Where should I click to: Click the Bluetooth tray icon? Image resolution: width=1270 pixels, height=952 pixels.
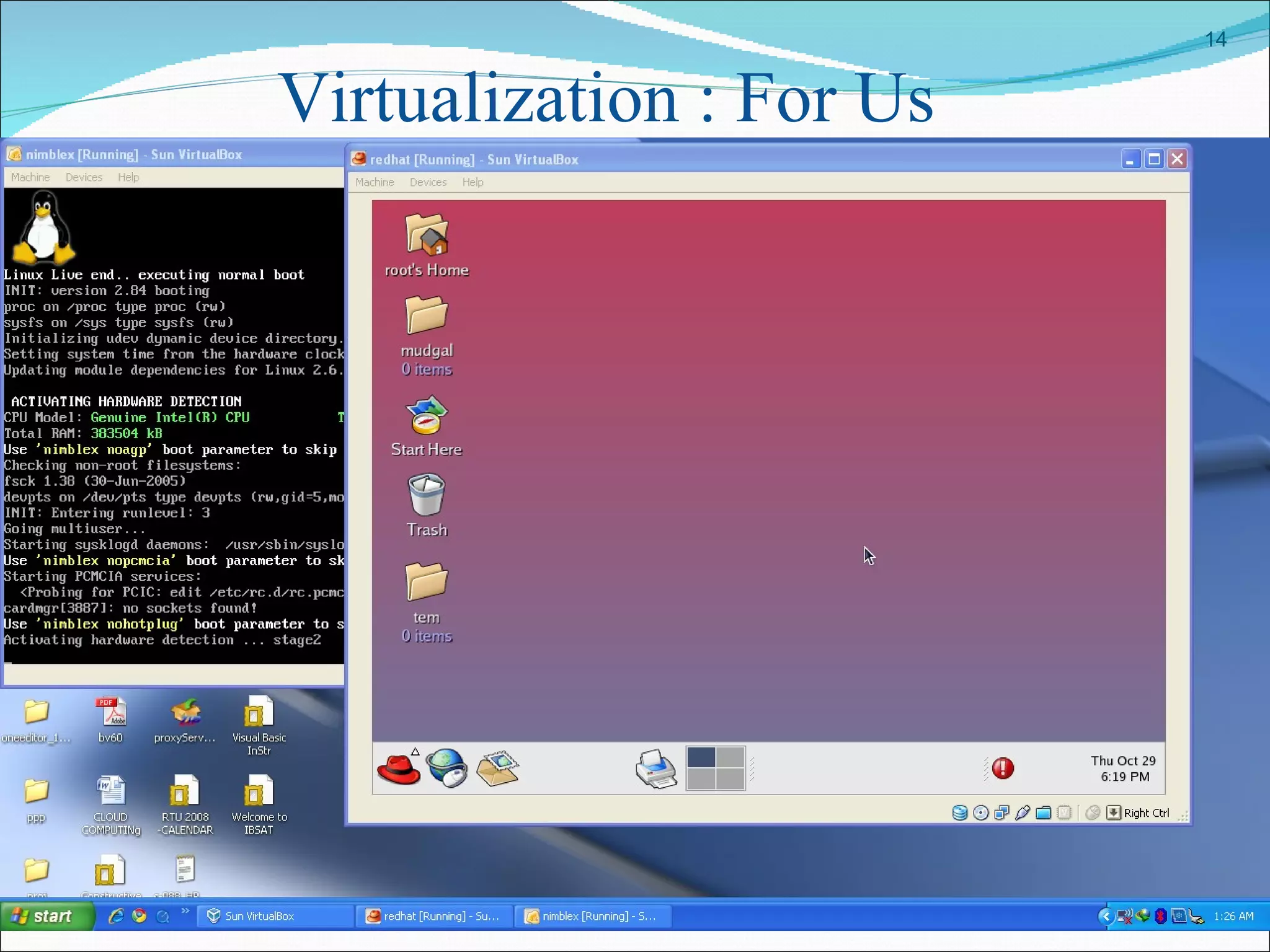pyautogui.click(x=1161, y=916)
